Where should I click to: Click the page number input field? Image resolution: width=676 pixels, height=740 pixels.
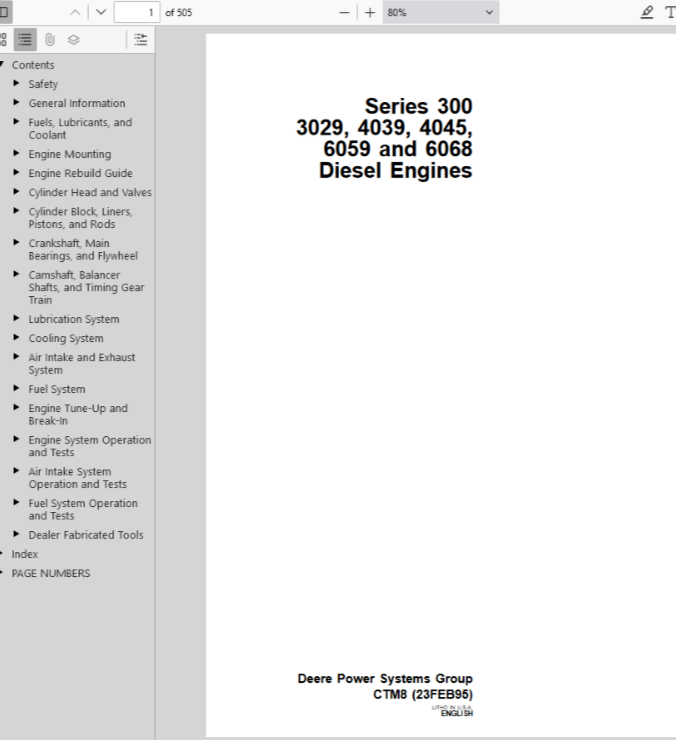(136, 12)
